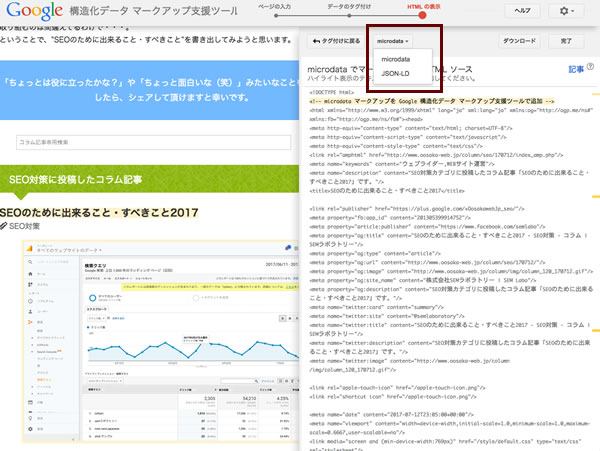The width and height of the screenshot is (600, 451).
Task: Click the twitter:card meta source line
Action: pos(377,307)
